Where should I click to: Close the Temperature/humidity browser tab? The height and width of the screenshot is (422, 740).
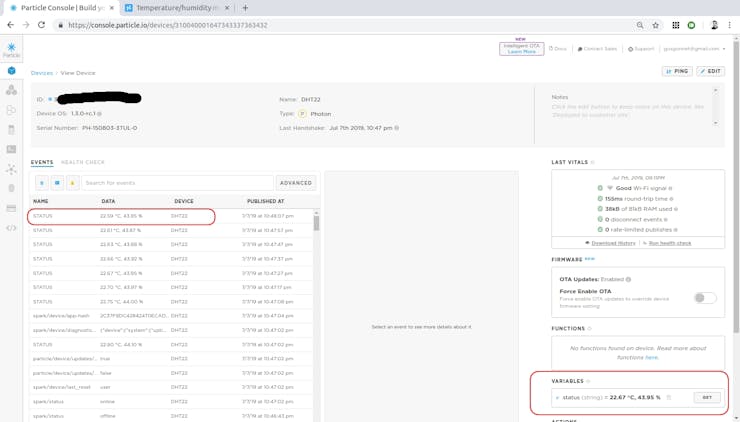(227, 8)
